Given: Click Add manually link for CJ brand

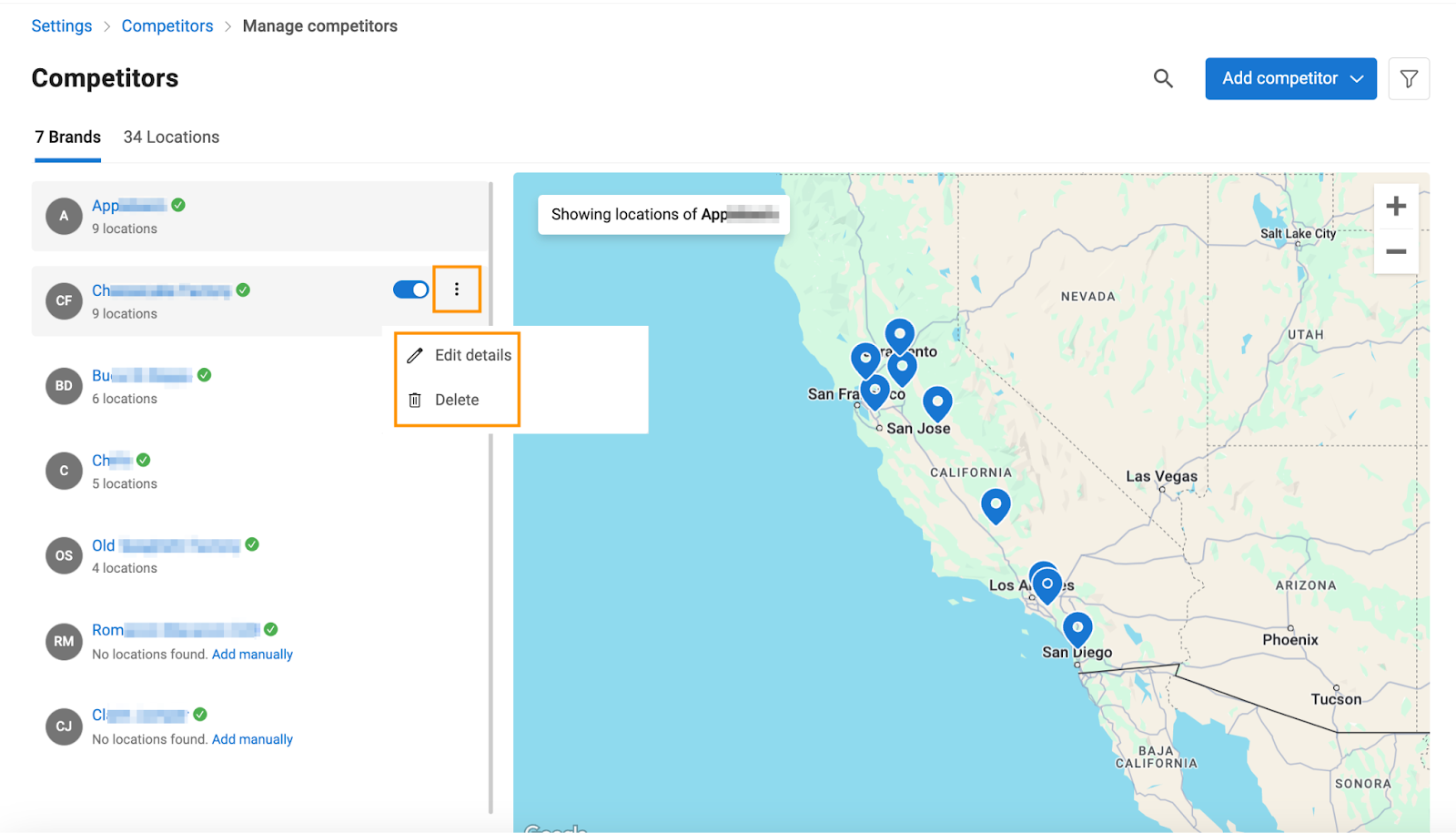Looking at the screenshot, I should tap(252, 739).
